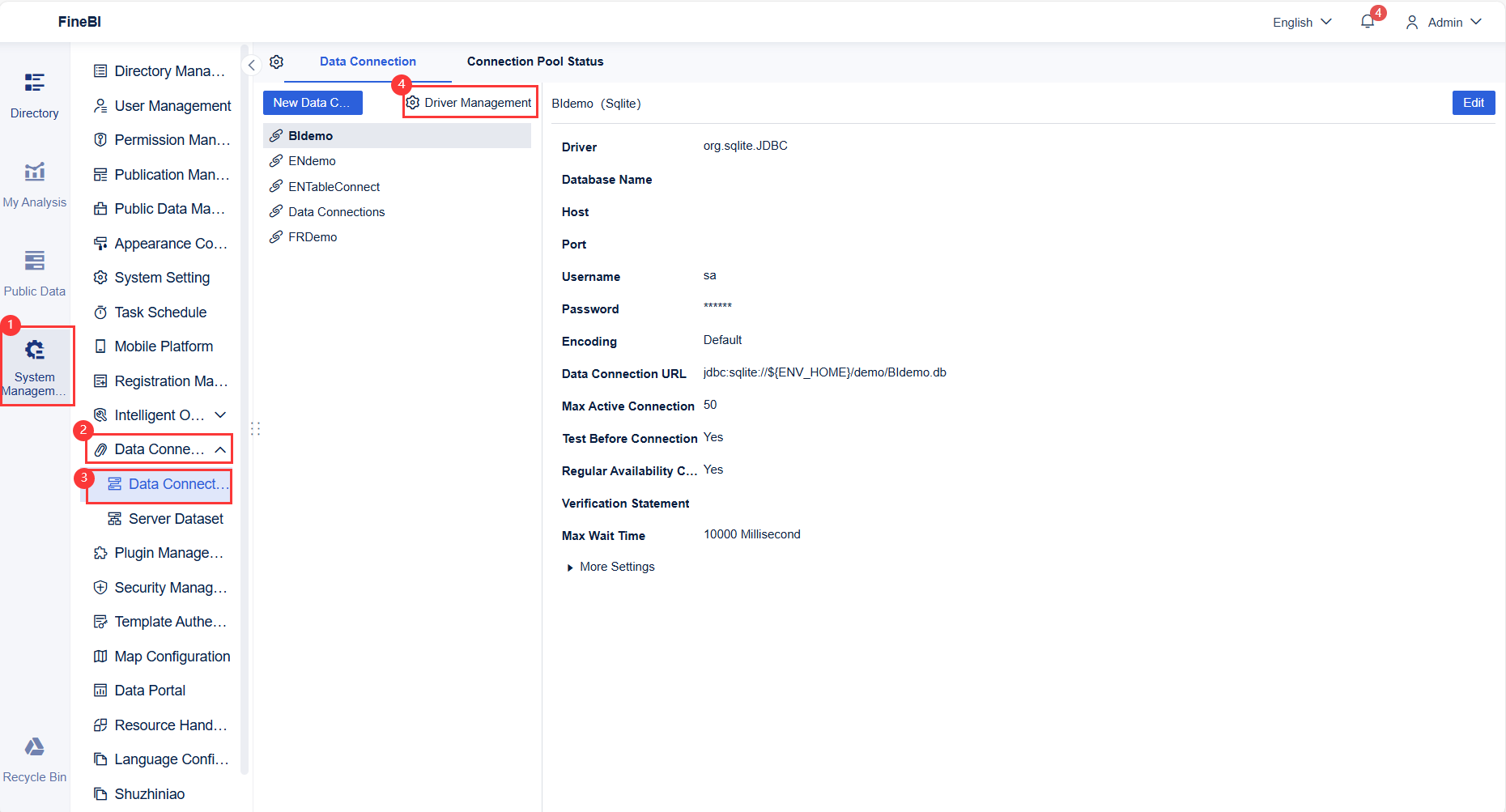Click the settings gear beside Data Connection tab
The image size is (1506, 812).
277,62
